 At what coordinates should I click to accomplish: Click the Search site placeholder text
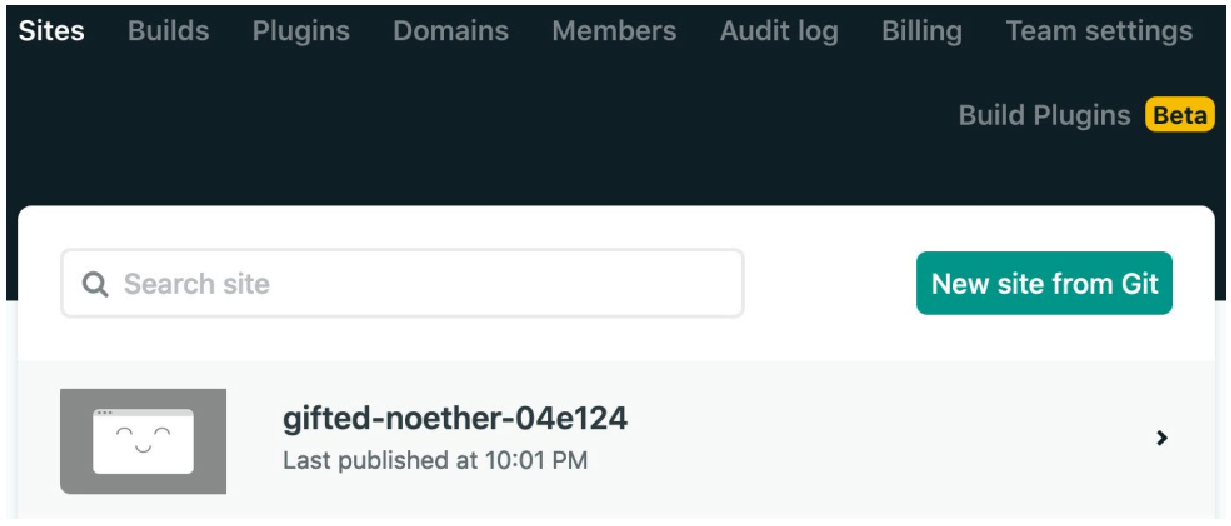click(197, 284)
